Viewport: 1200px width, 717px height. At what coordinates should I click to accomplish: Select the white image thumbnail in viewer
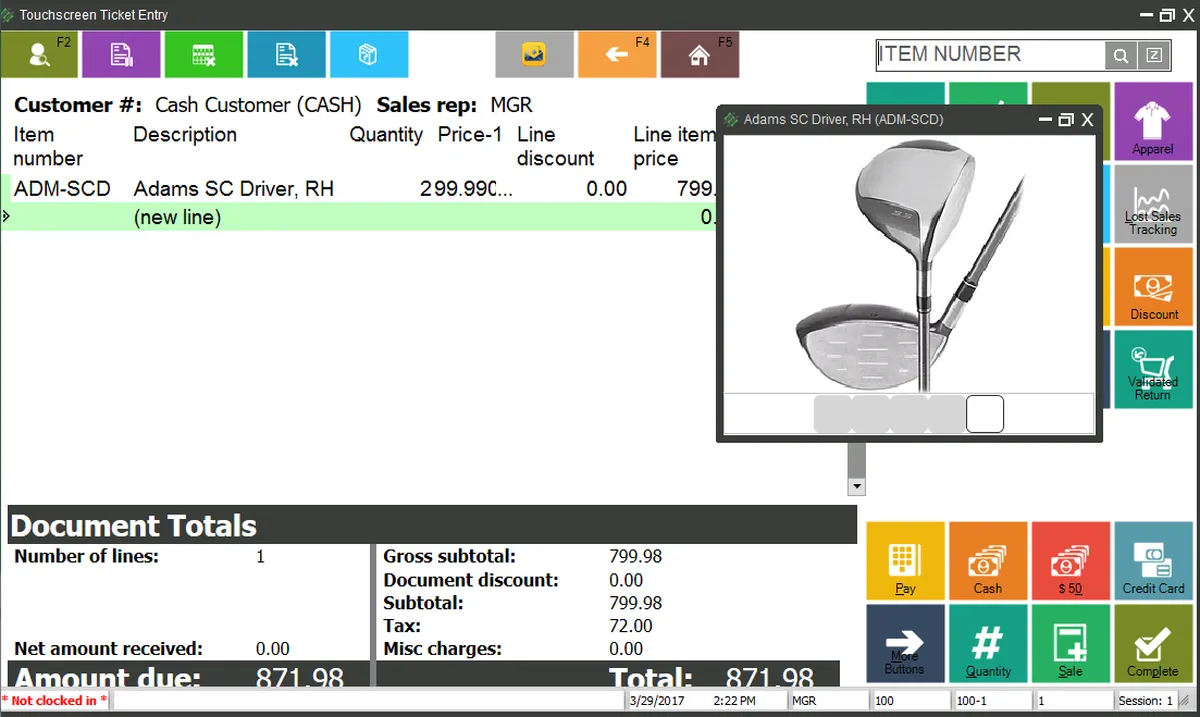[985, 414]
